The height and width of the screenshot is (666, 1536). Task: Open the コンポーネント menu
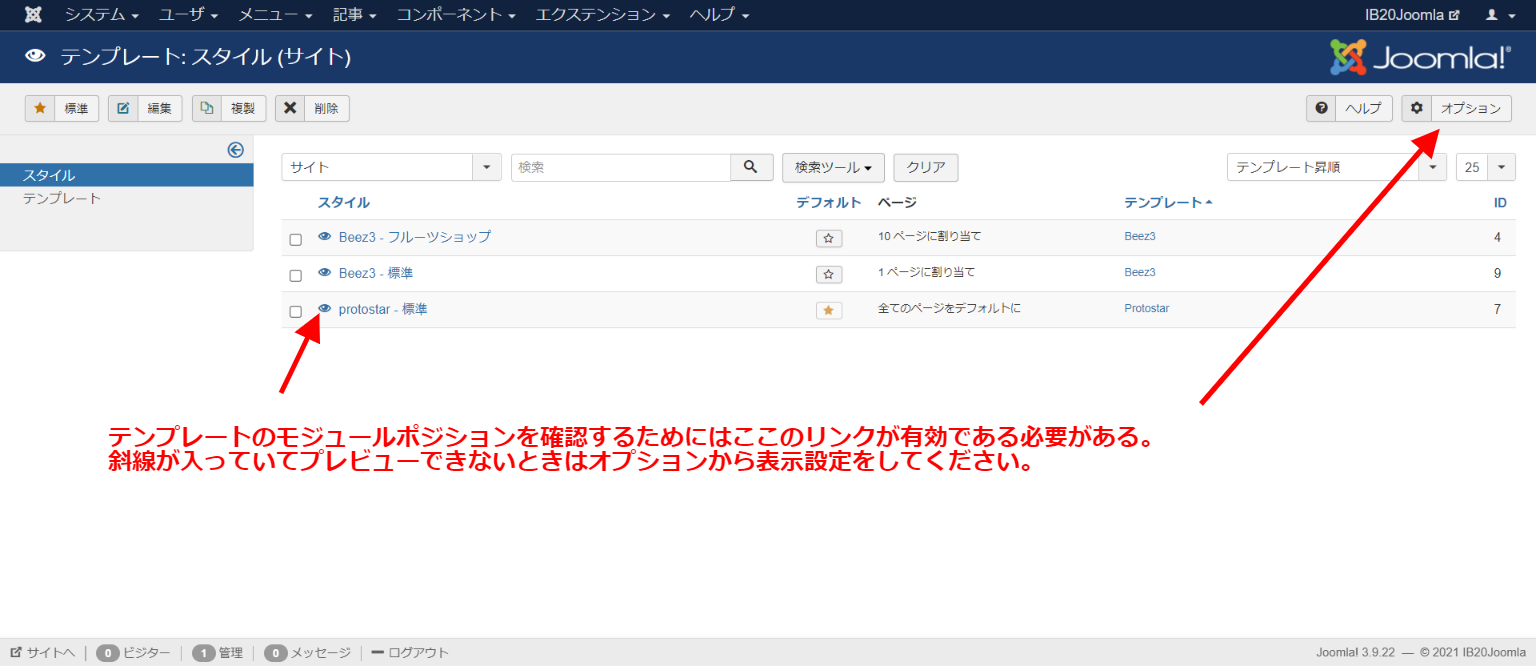pyautogui.click(x=456, y=15)
